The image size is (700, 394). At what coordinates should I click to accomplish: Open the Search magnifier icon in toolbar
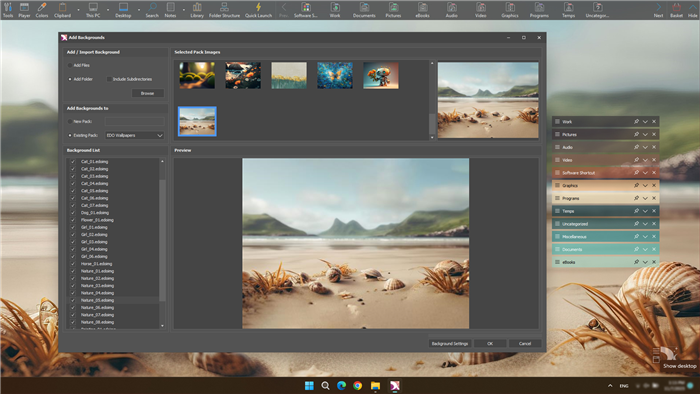tap(152, 9)
